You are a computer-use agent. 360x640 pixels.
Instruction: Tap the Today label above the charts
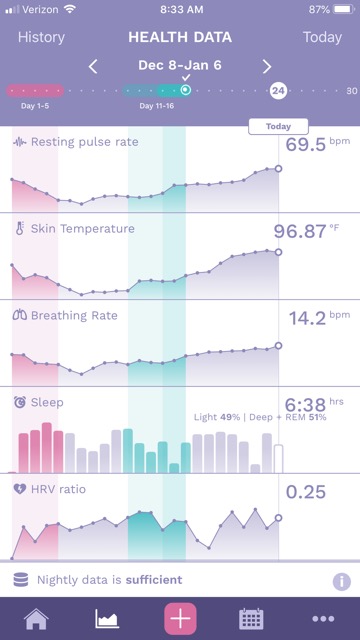[278, 127]
